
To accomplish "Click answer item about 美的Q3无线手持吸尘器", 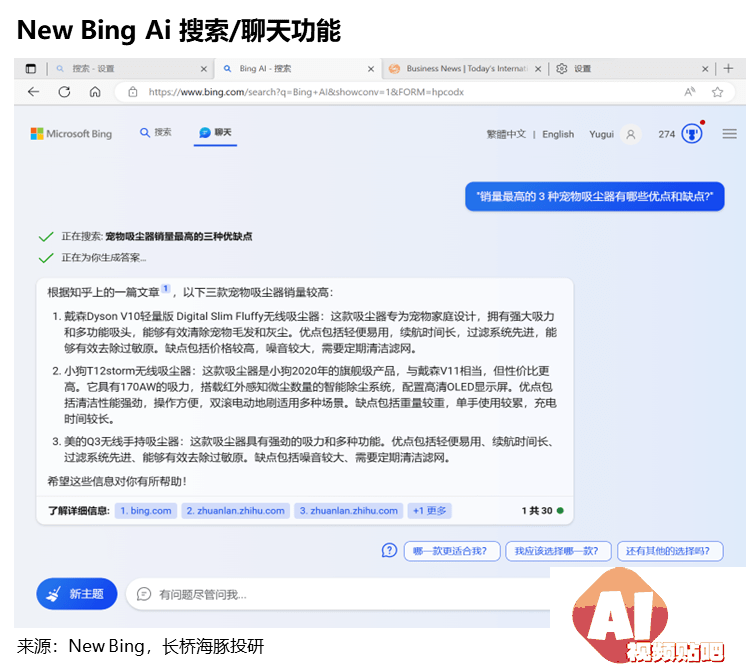I will click(x=304, y=449).
